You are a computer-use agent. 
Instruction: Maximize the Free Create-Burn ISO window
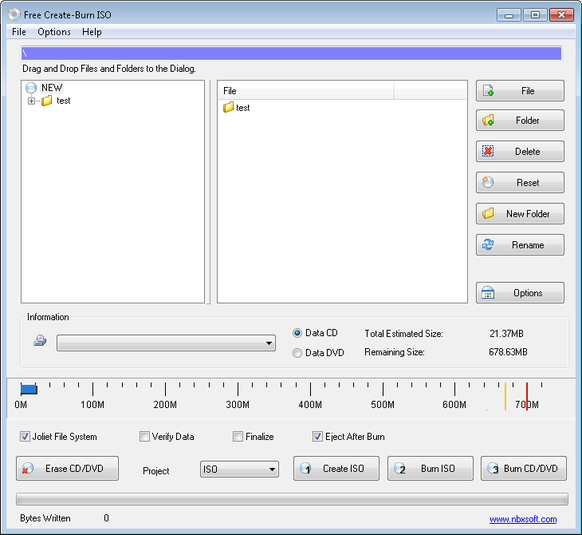(535, 15)
